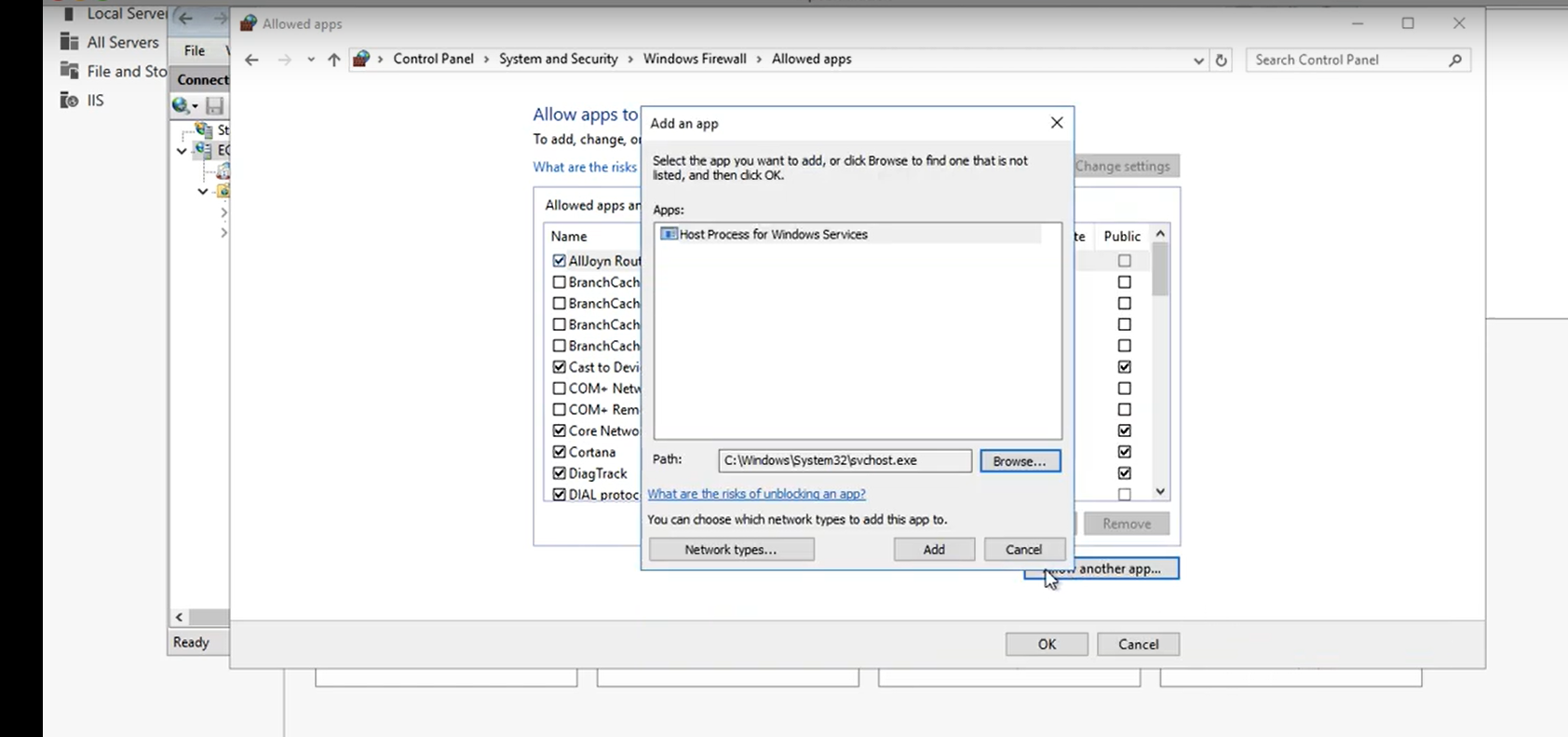Click scroll up arrow of apps list

point(1160,234)
